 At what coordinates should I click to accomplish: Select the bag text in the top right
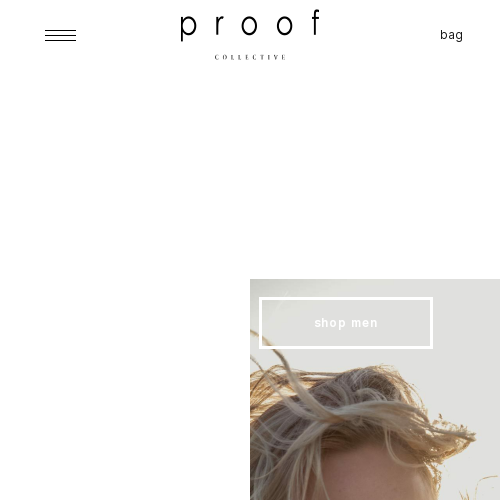pos(451,35)
